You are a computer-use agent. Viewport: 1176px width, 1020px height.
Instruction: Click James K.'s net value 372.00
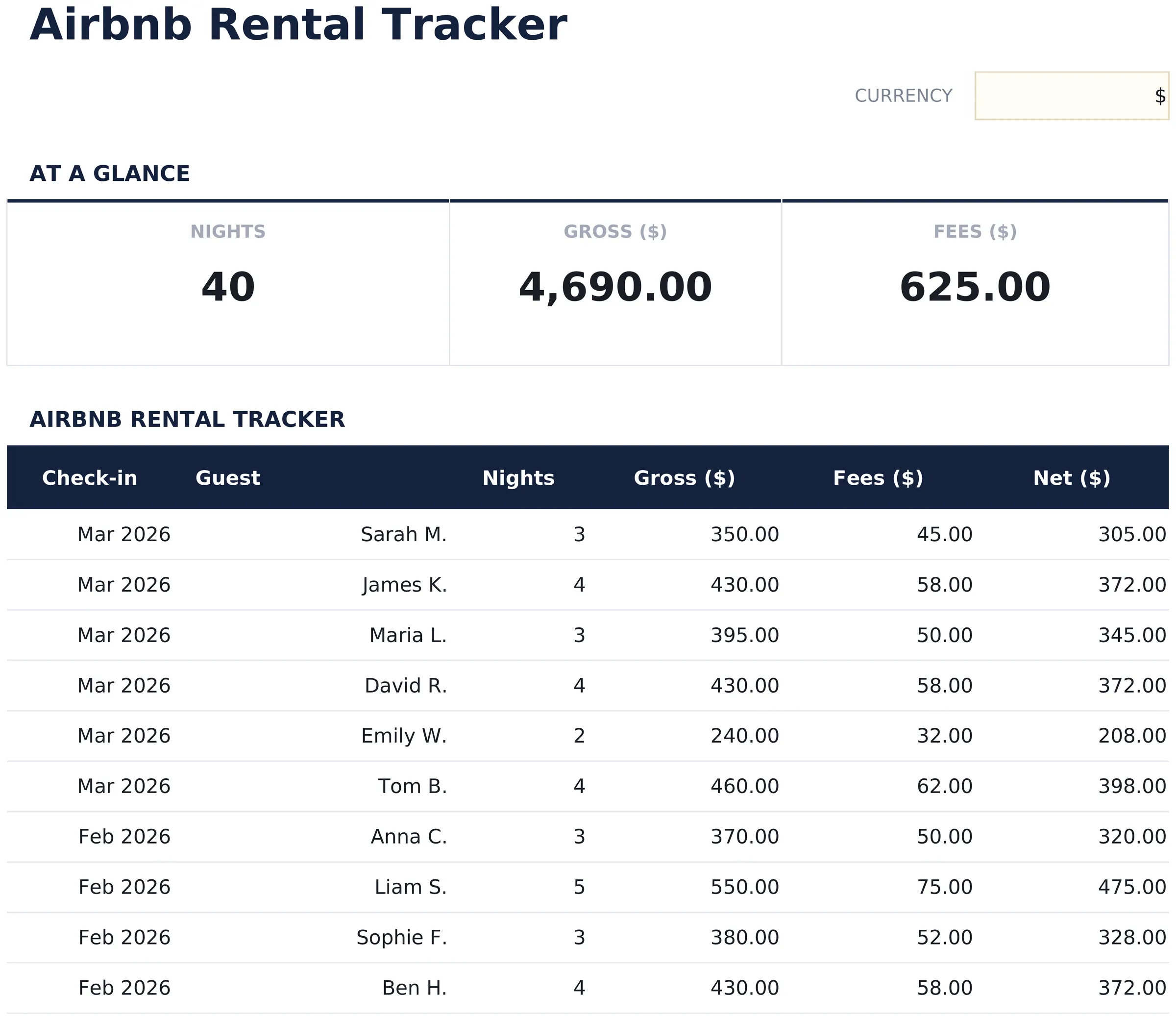click(1132, 585)
